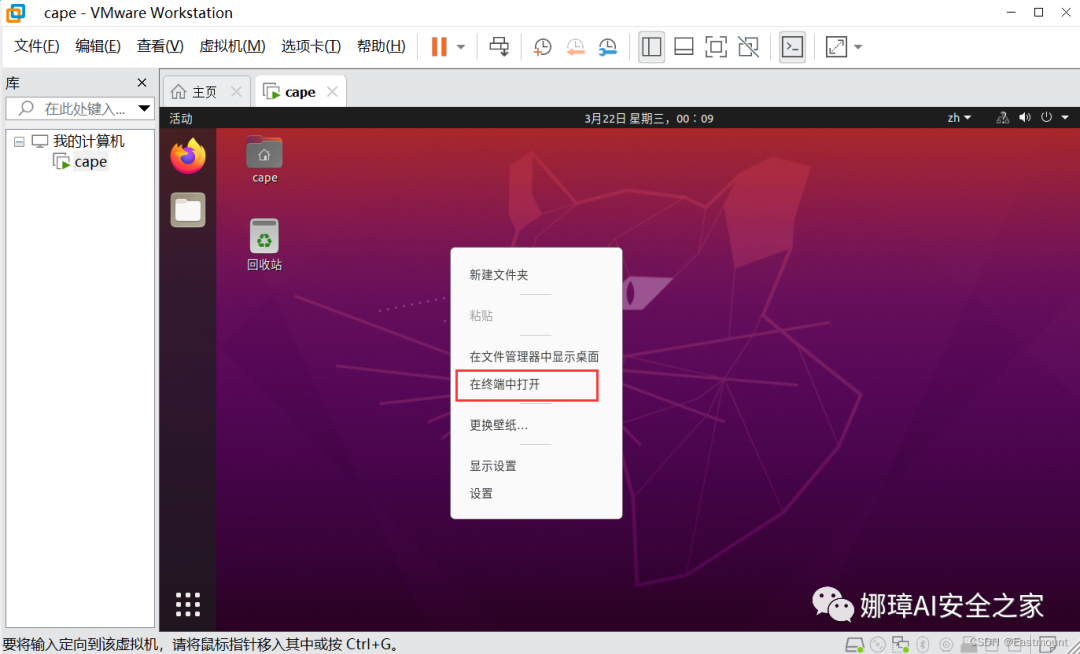
Task: Click the message log note icon in status bar
Action: tap(1047, 644)
